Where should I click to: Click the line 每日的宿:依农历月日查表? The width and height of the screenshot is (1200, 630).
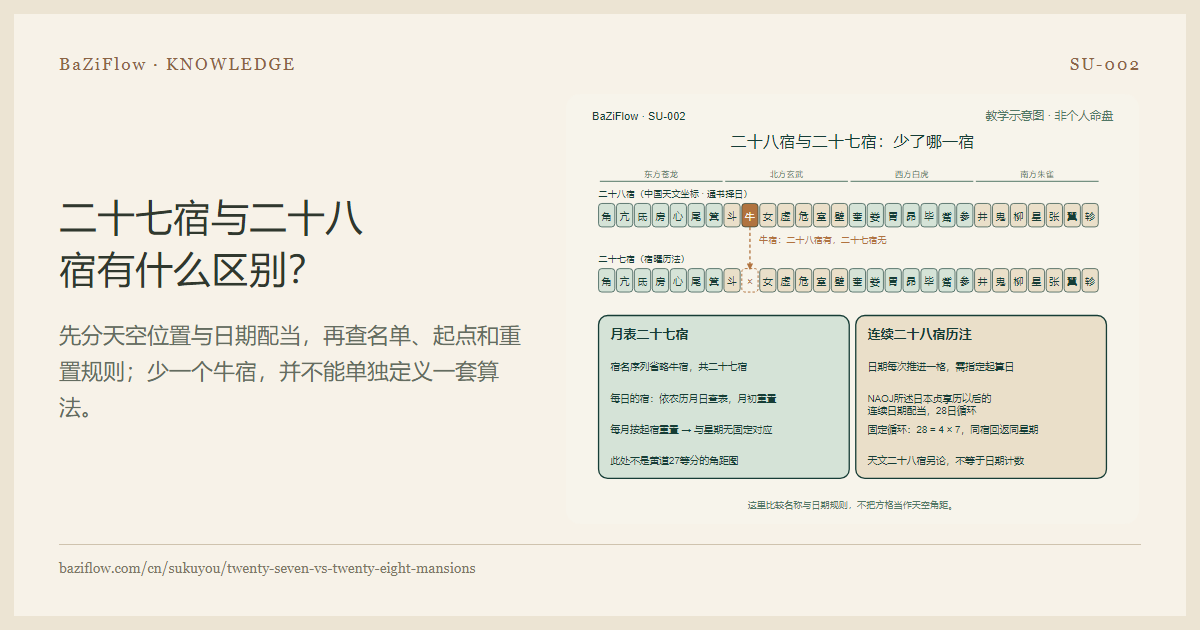tap(693, 398)
